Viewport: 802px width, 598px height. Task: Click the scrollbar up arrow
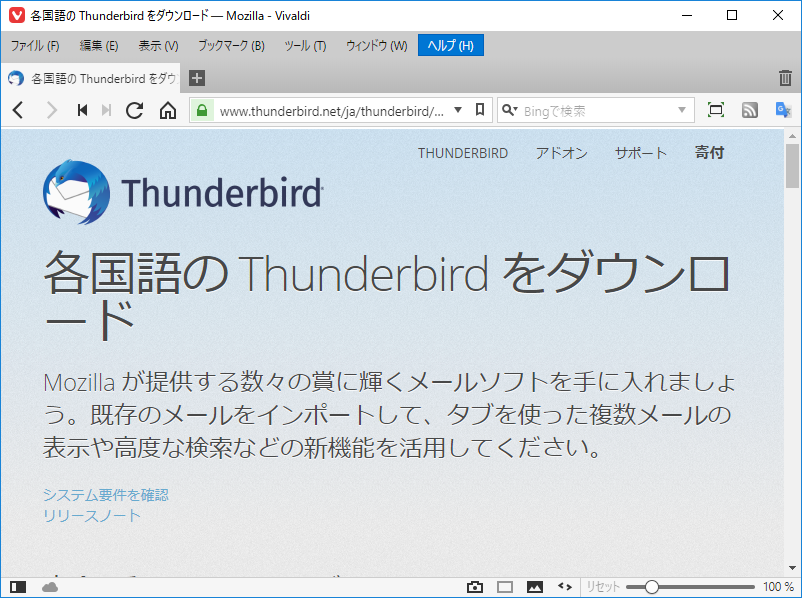point(792,136)
